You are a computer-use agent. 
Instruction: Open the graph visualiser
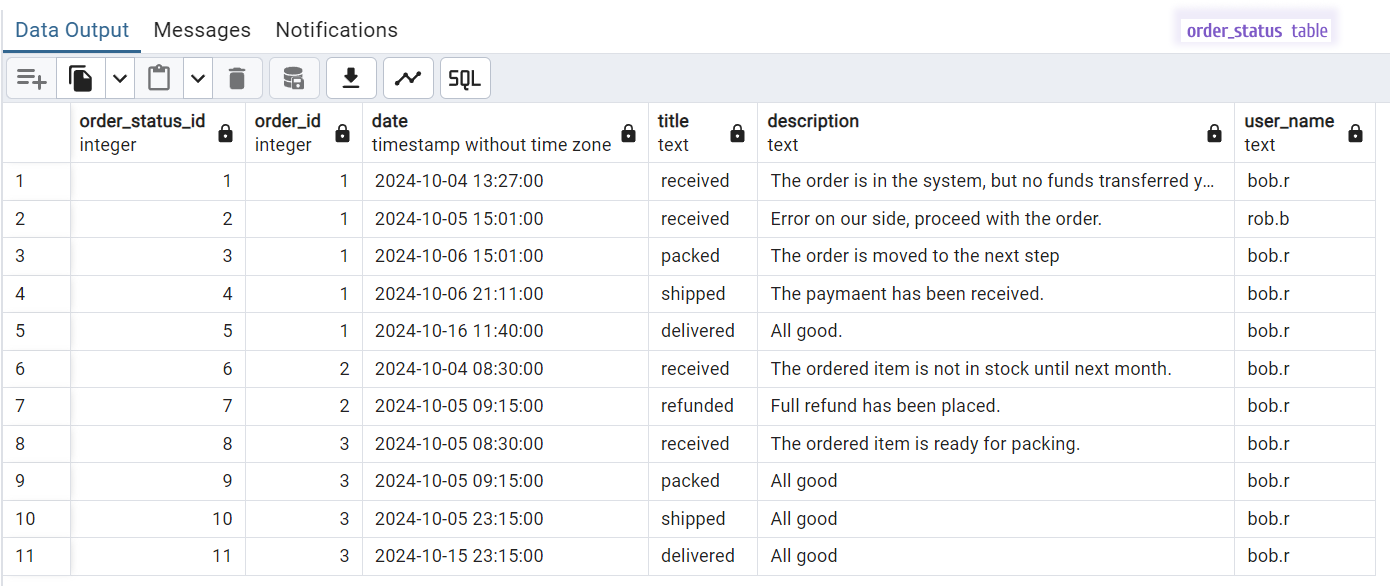(408, 77)
